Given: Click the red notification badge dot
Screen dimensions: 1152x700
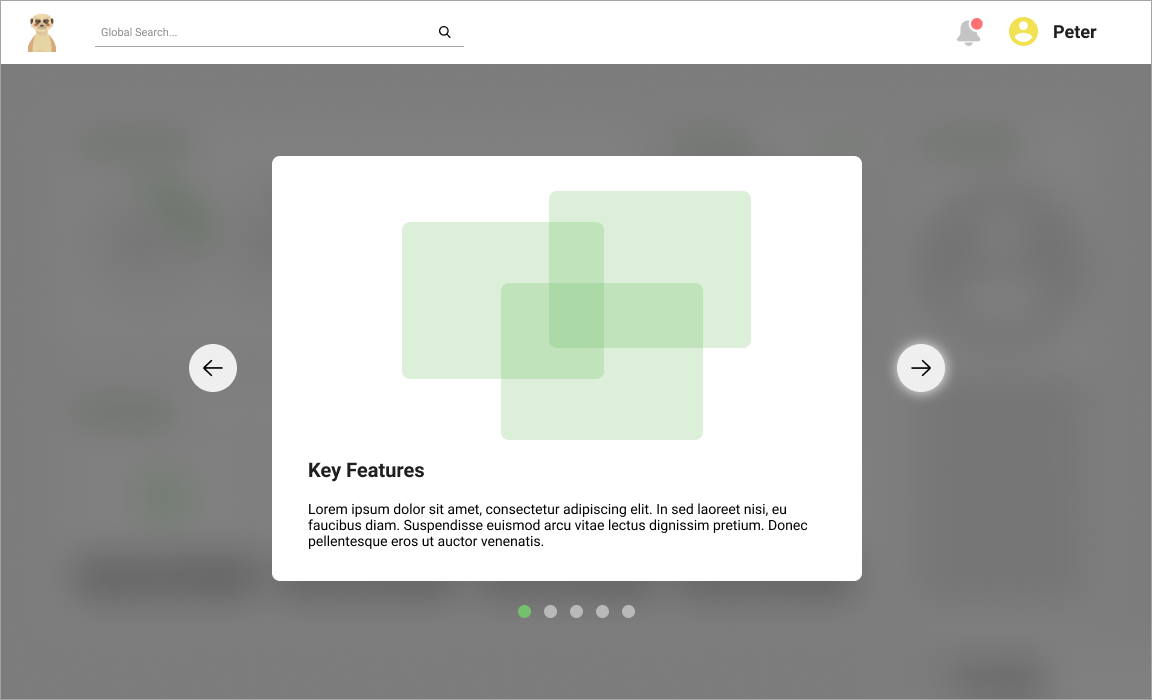Looking at the screenshot, I should (977, 24).
